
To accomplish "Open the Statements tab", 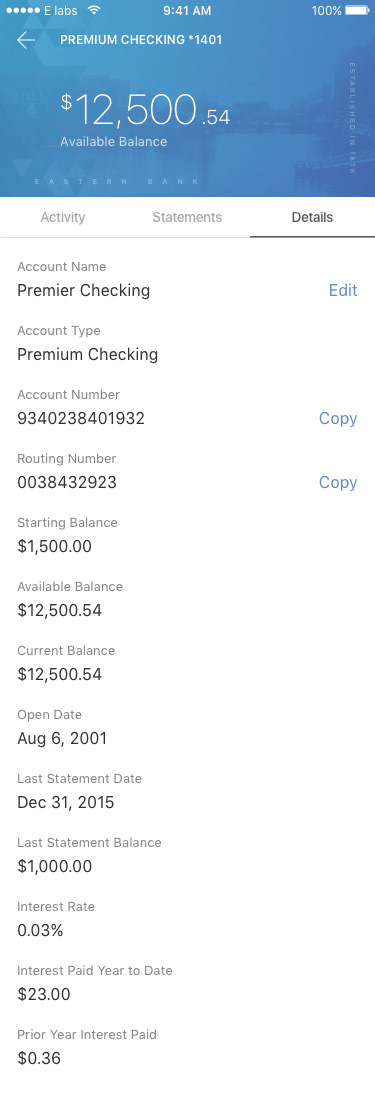I will tap(187, 217).
